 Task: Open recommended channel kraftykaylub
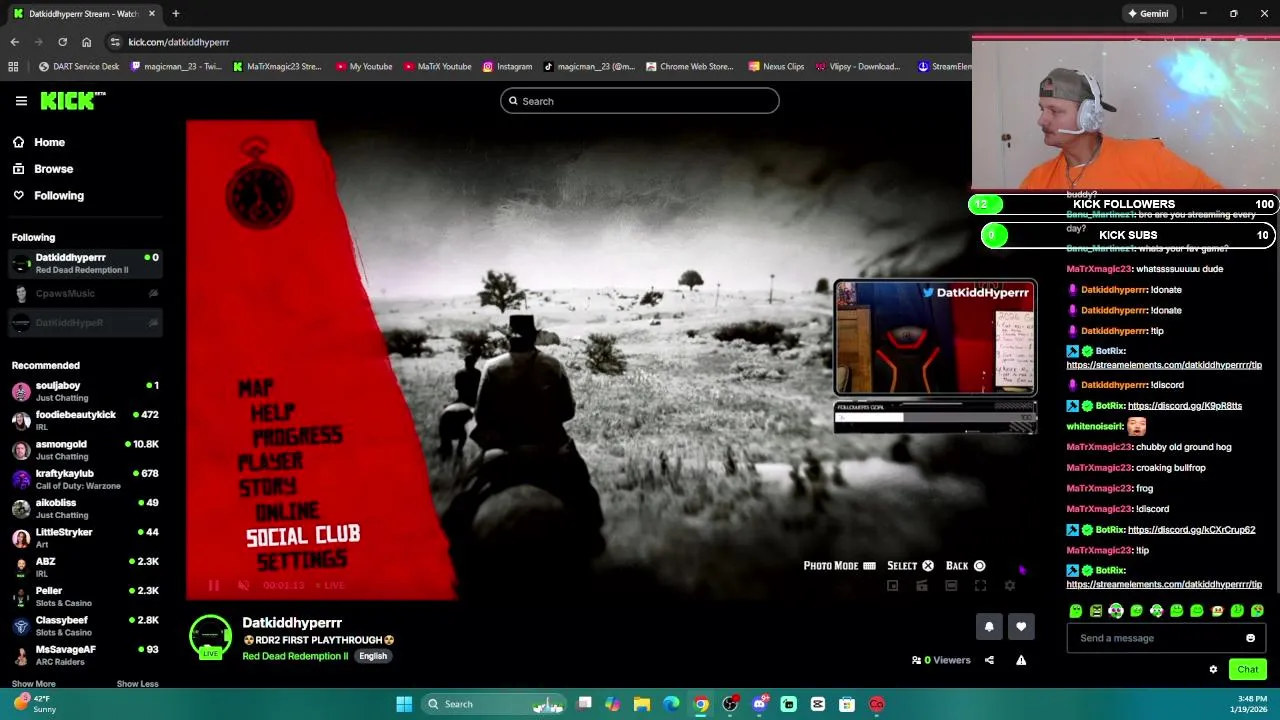pos(85,479)
